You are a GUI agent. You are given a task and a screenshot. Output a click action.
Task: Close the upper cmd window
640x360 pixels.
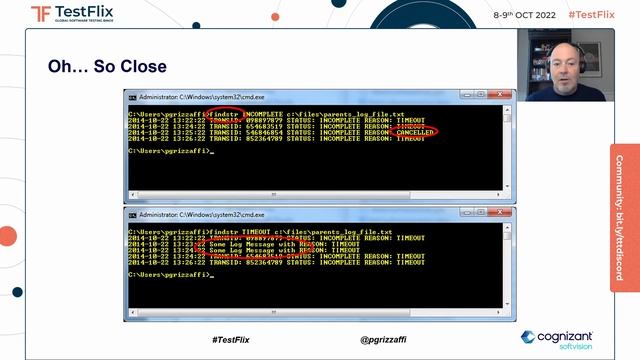500,95
